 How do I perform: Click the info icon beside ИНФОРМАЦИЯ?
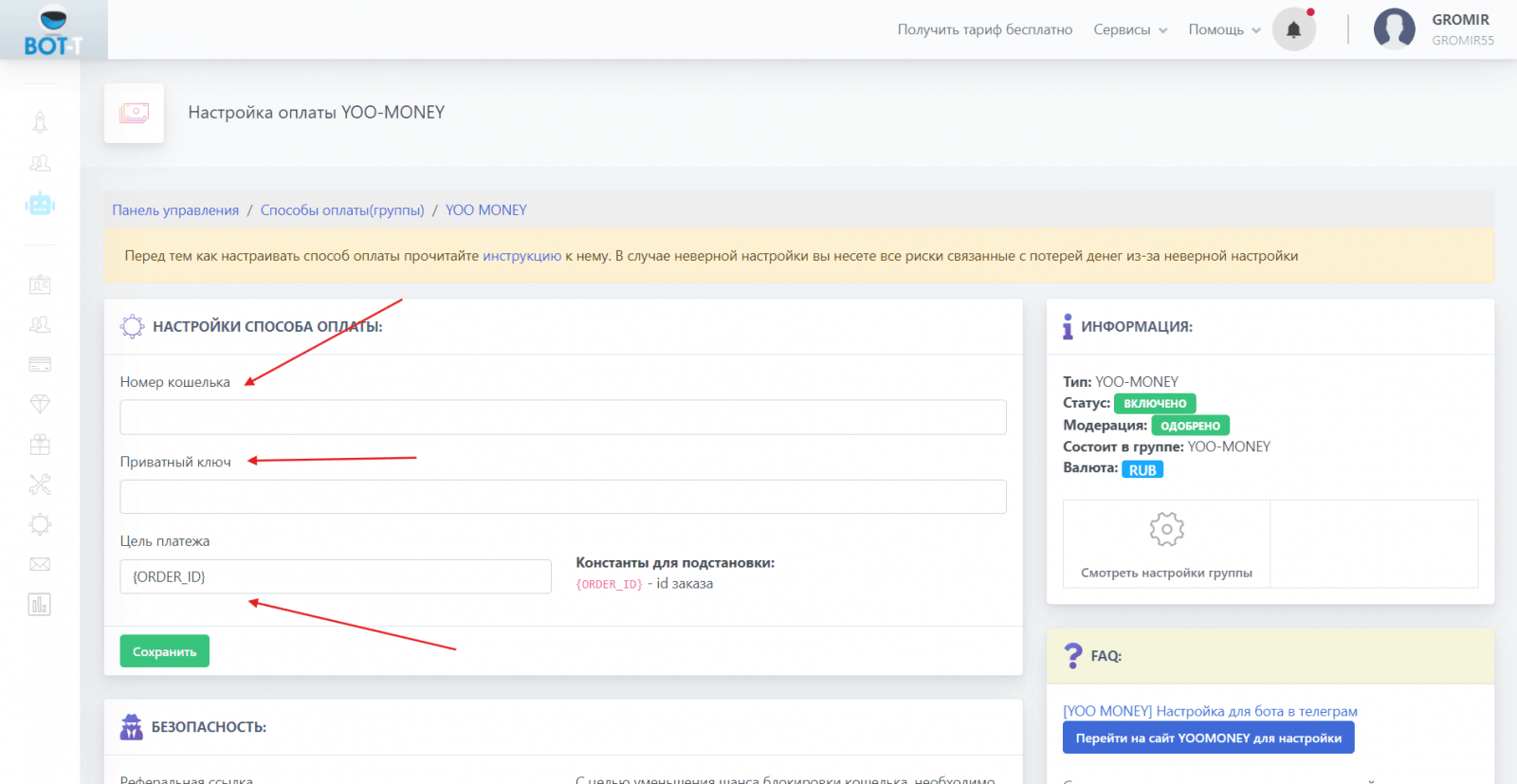tap(1068, 326)
